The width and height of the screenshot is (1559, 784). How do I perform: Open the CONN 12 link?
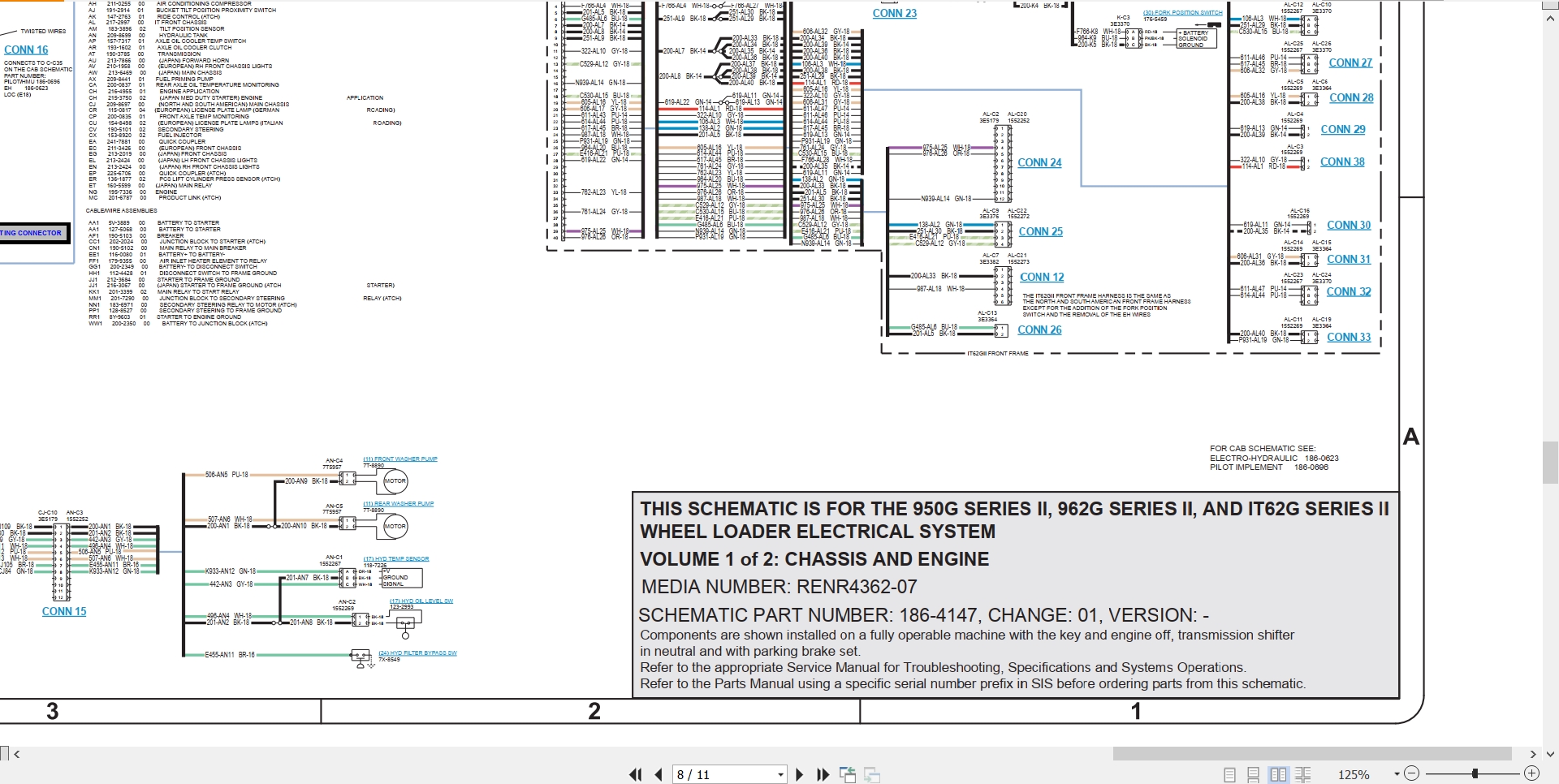pos(1042,277)
